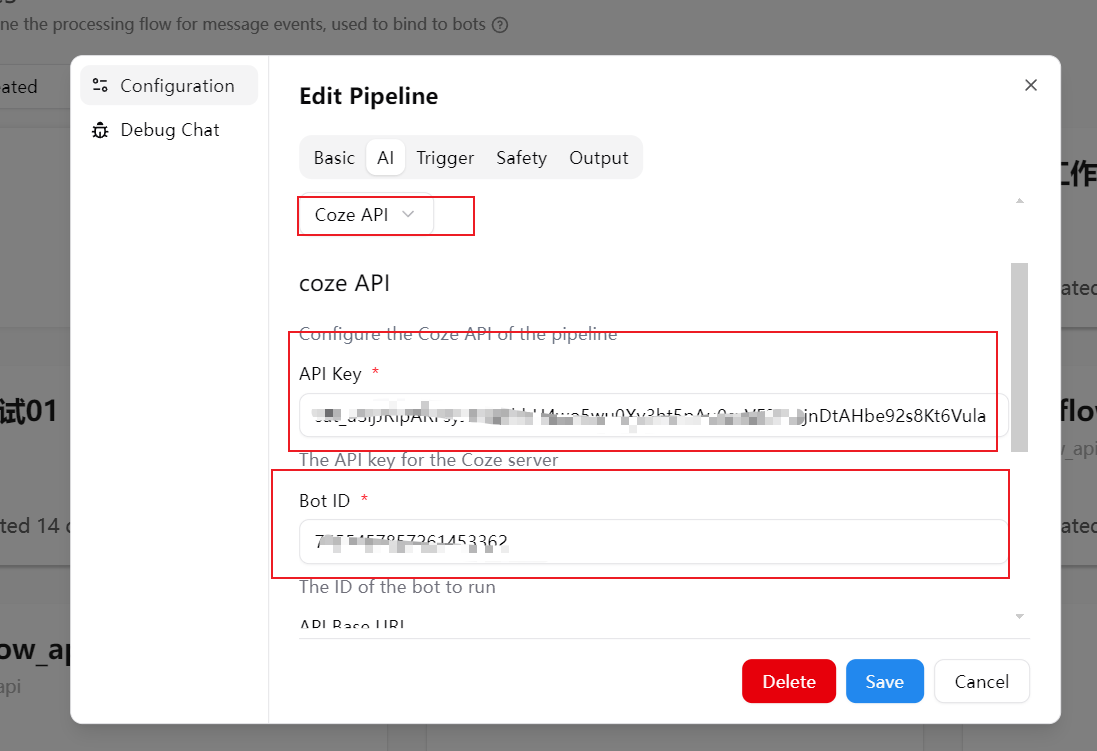
Task: Close the Edit Pipeline dialog
Action: (x=1031, y=86)
